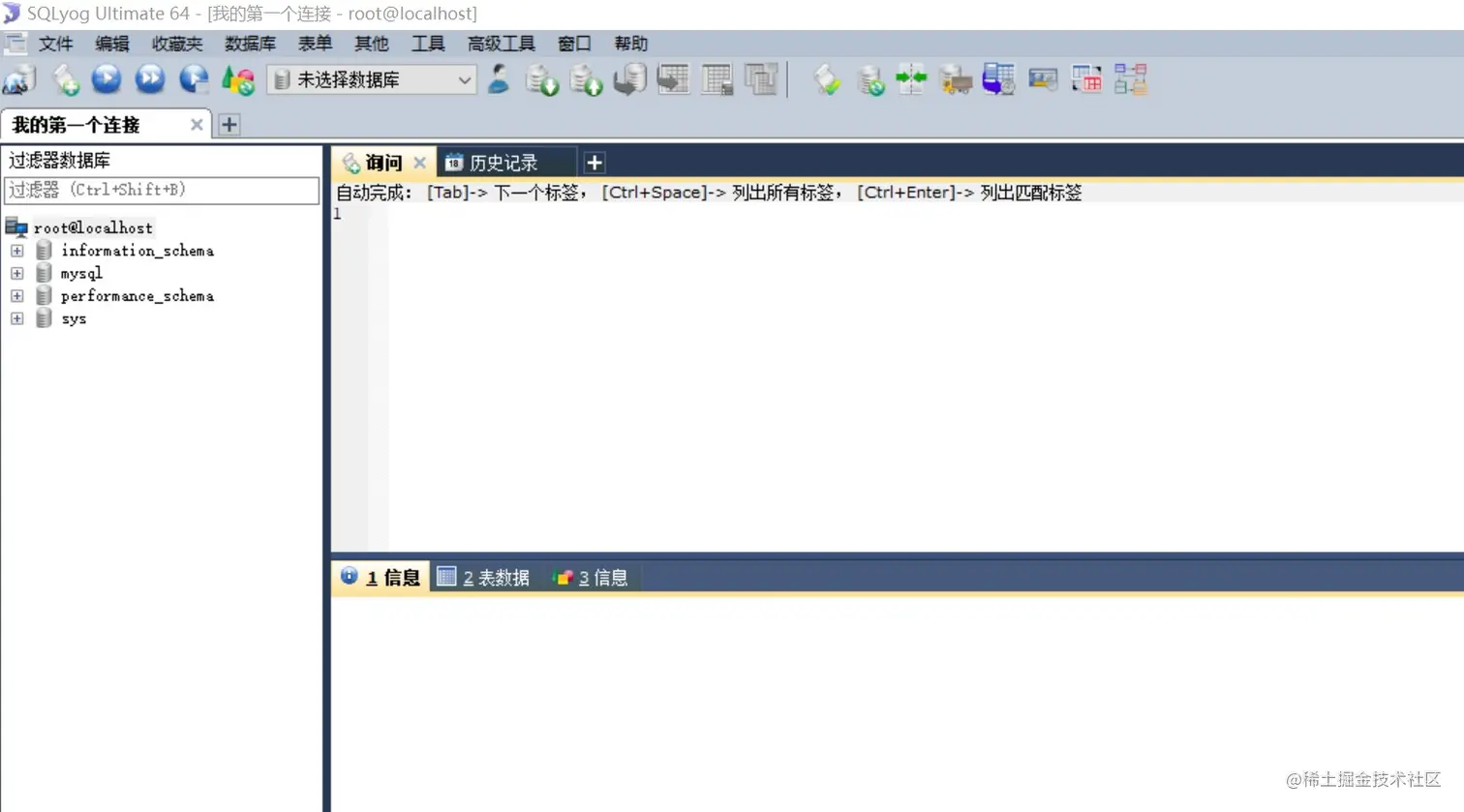Click database icon with green down arrow
Screen dimensions: 1464x812
pos(542,79)
